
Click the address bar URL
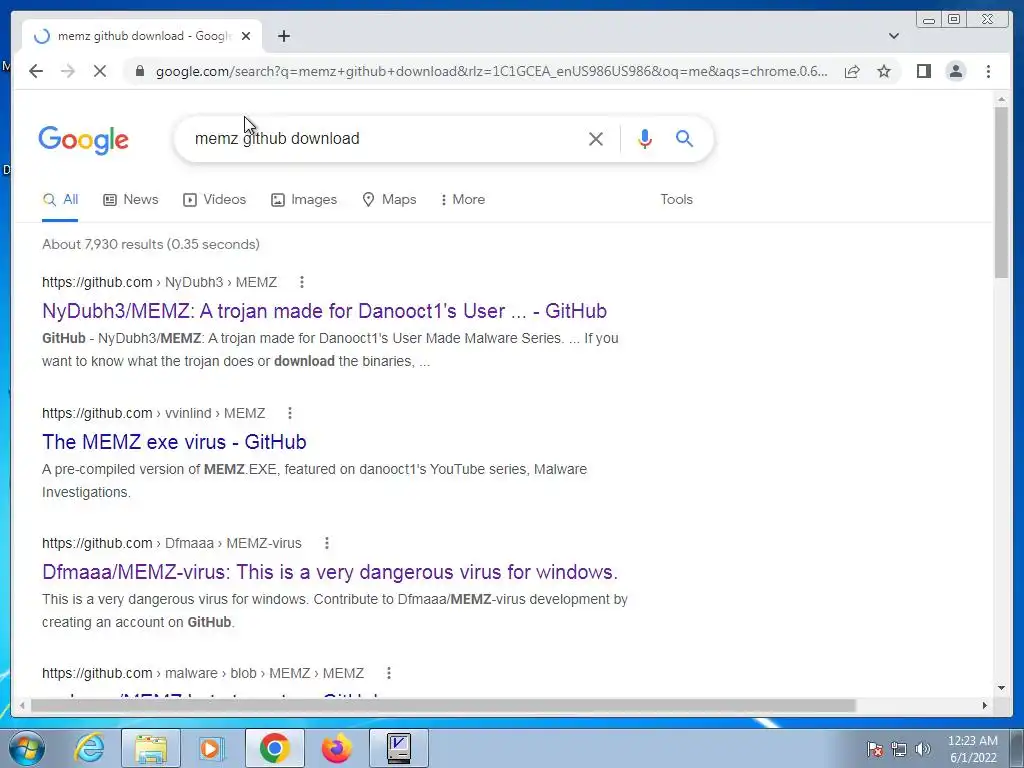tap(491, 71)
